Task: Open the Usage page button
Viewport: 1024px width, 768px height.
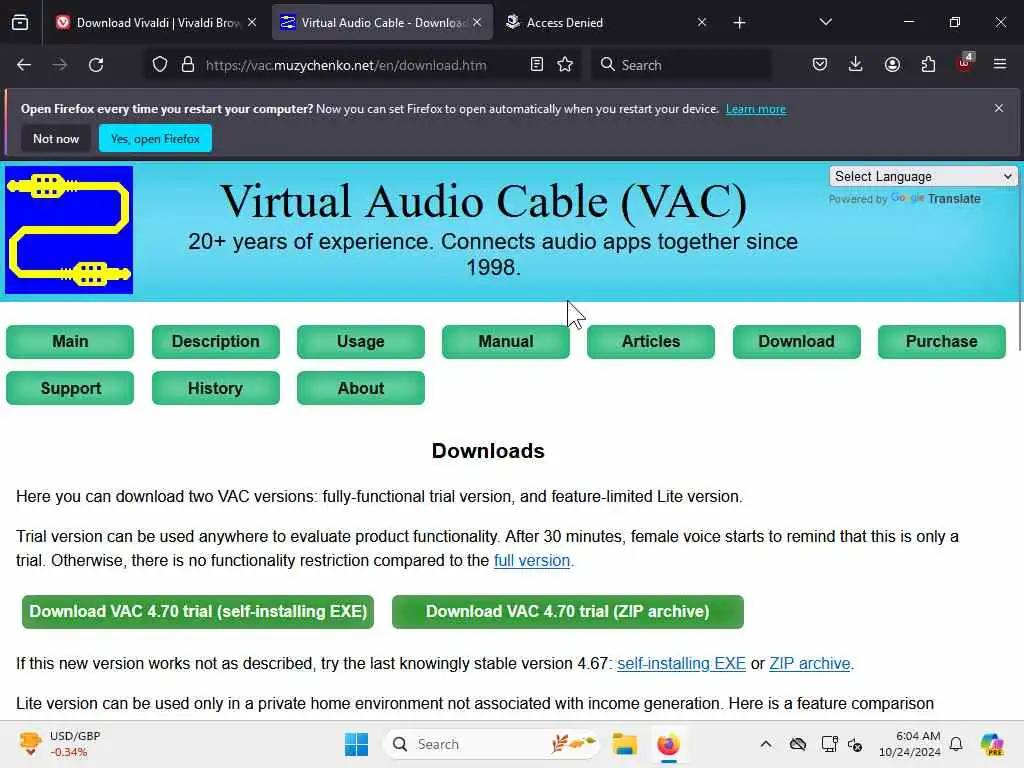Action: click(x=360, y=342)
